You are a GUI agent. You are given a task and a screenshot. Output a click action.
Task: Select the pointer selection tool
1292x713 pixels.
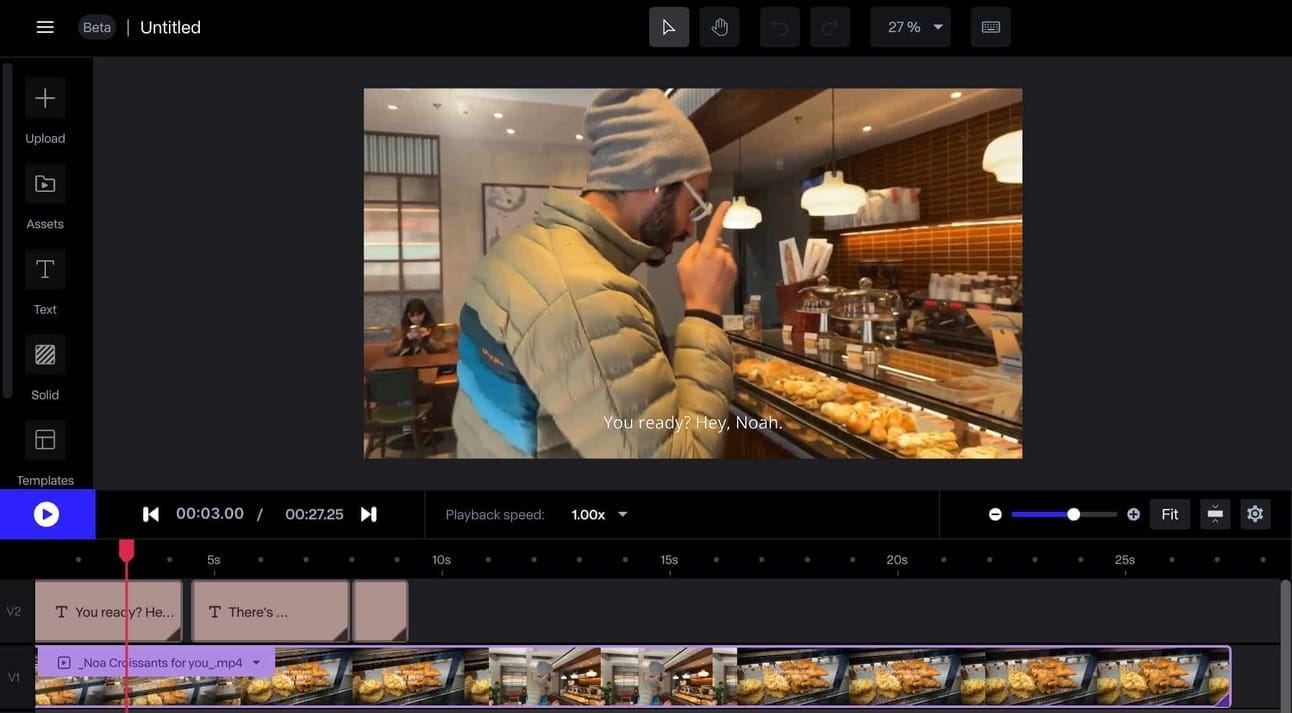(x=669, y=27)
